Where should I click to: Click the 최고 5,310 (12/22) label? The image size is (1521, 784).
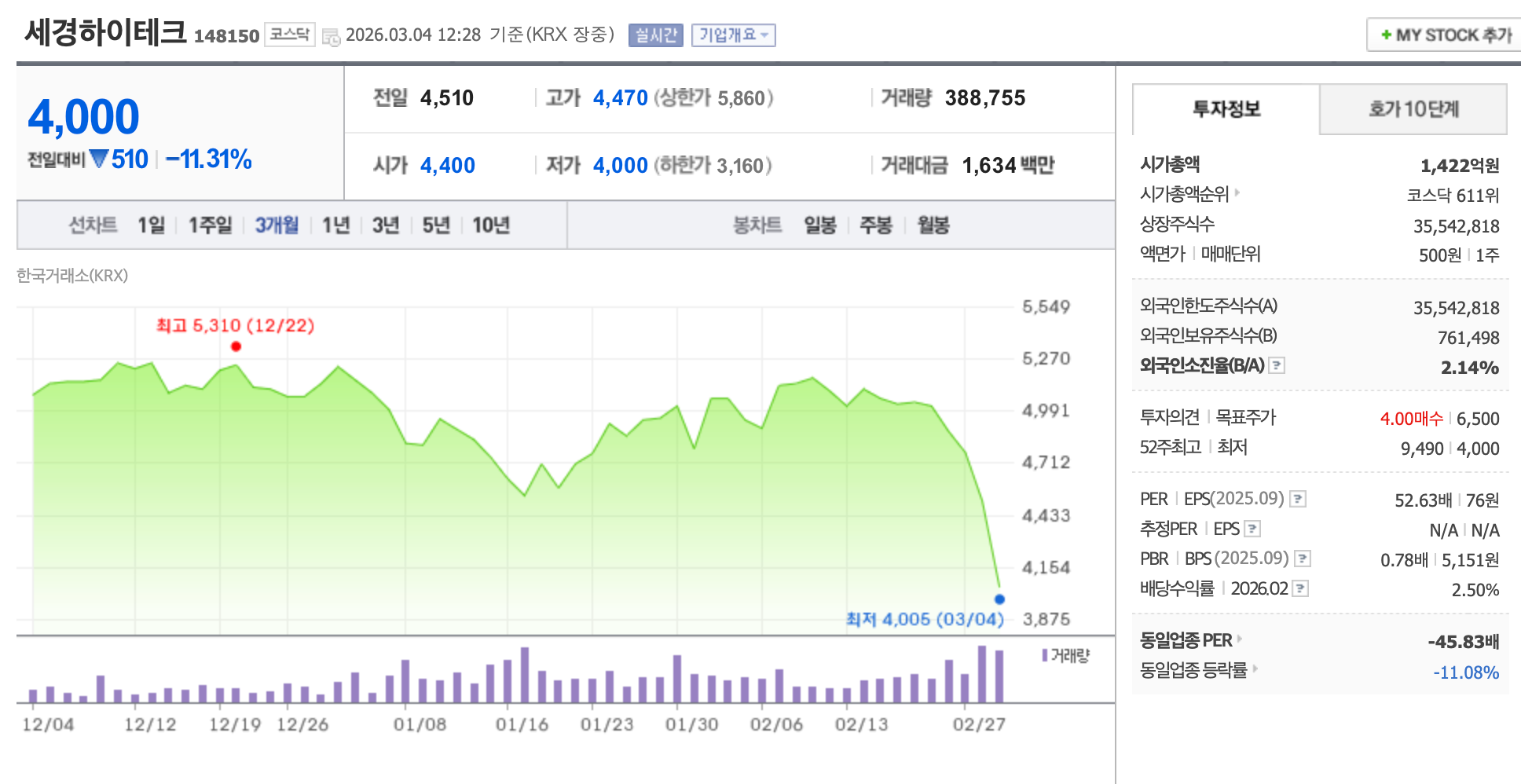point(235,325)
